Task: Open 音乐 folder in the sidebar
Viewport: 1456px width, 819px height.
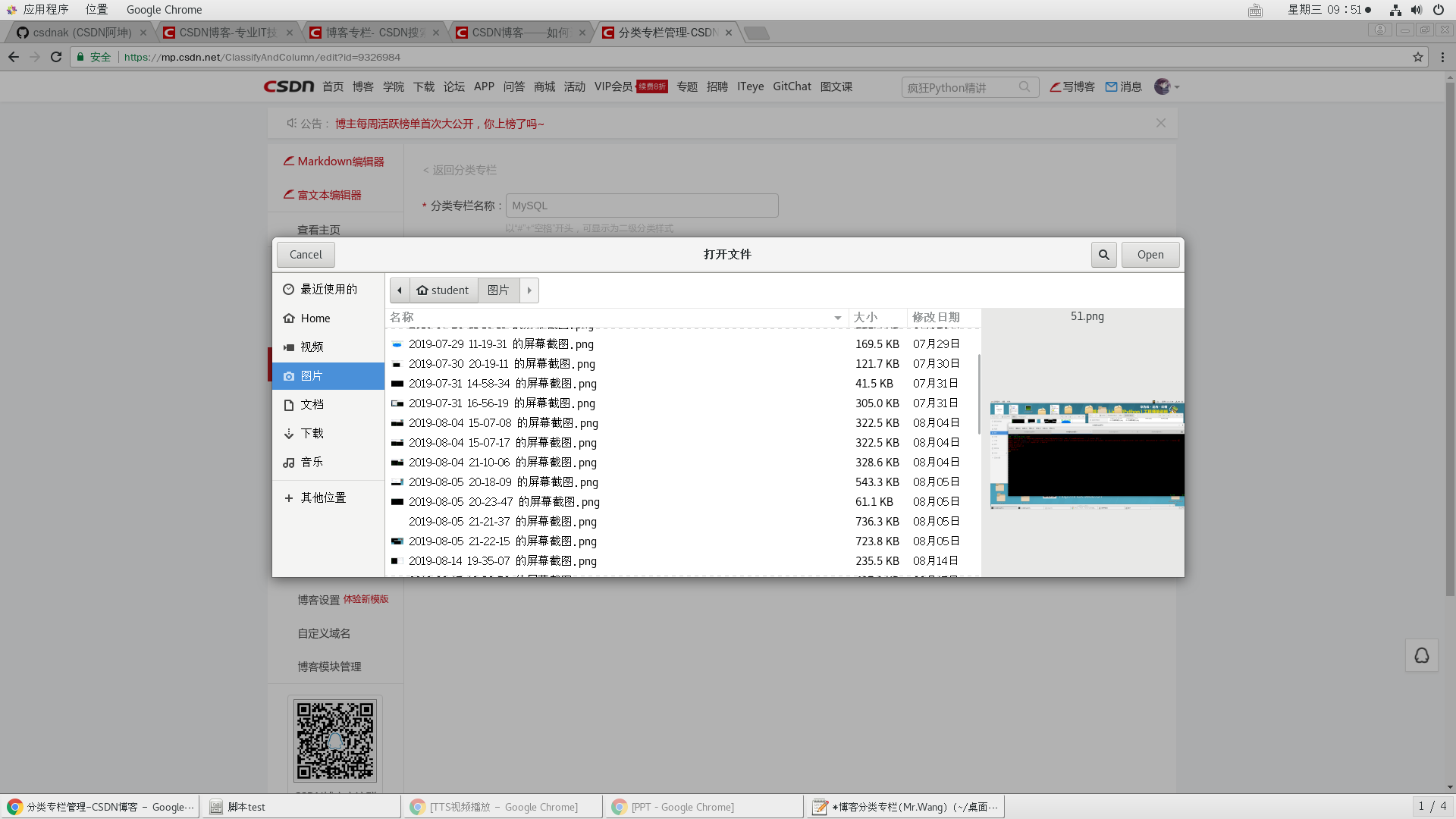Action: point(328,462)
